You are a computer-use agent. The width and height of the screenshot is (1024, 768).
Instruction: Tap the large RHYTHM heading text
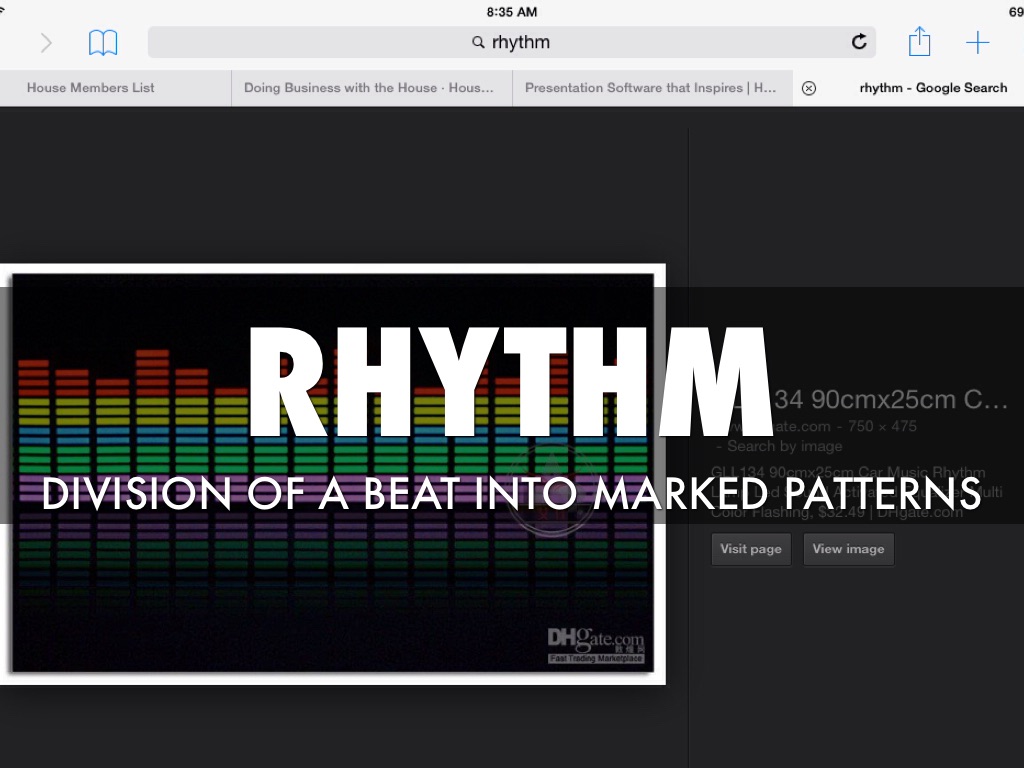[x=510, y=384]
